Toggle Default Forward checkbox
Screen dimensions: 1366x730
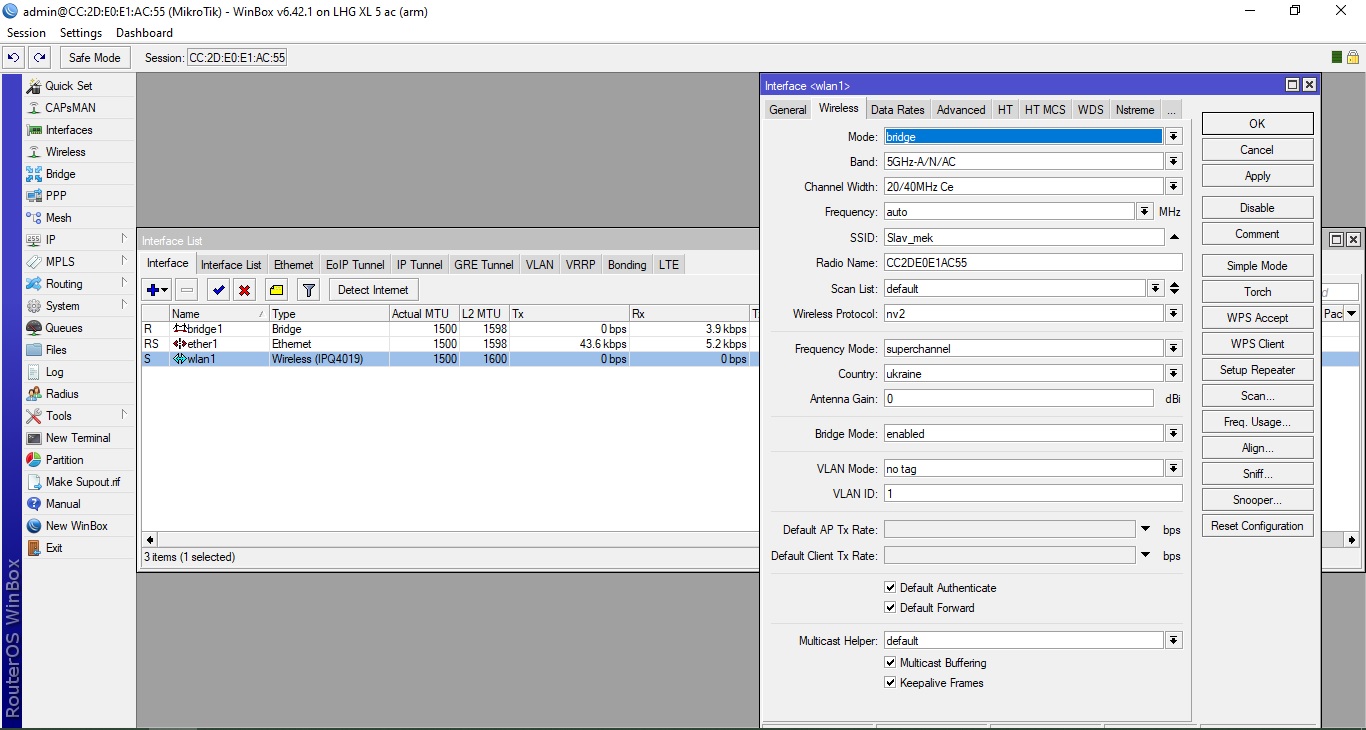[890, 608]
